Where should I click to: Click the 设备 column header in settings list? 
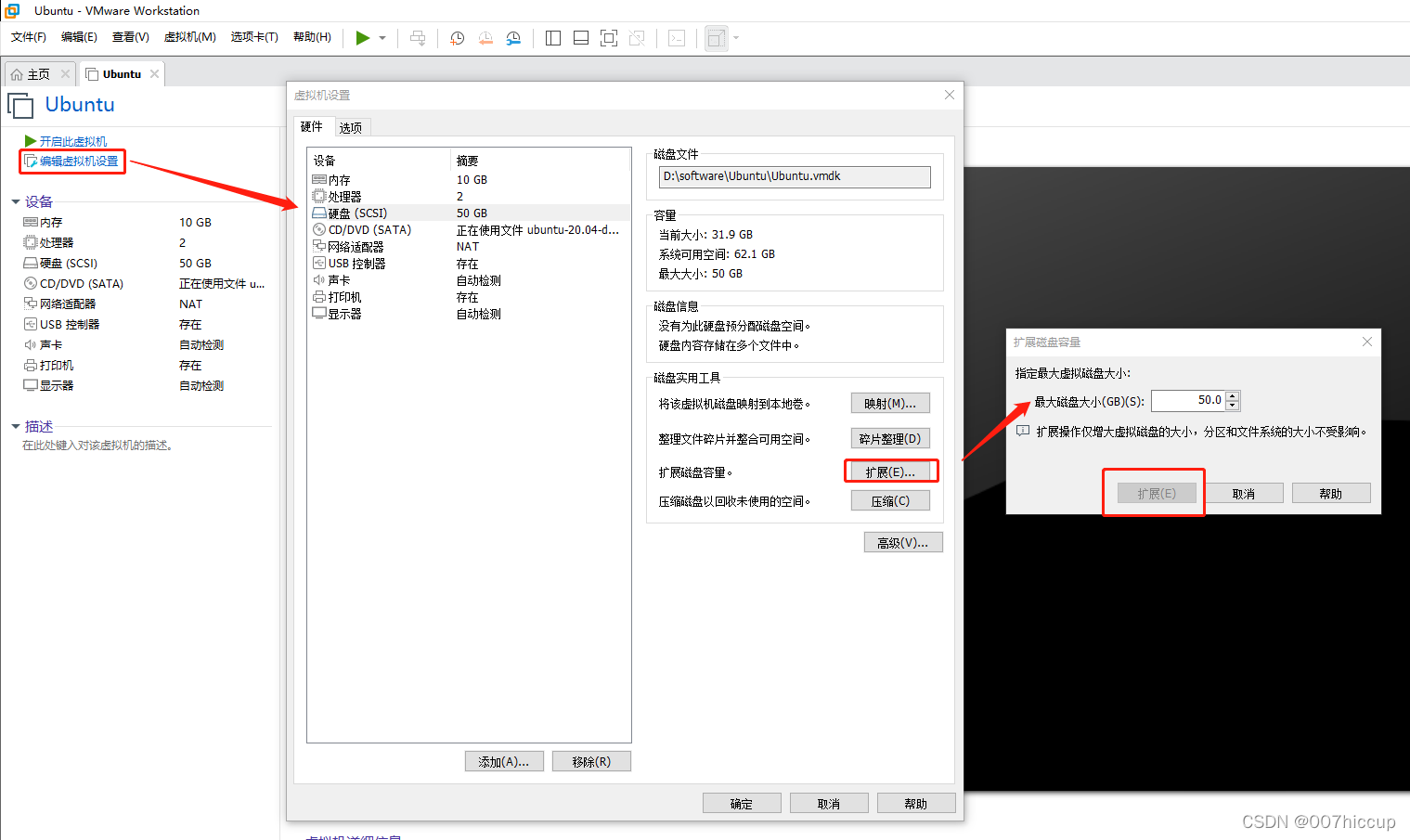point(379,161)
